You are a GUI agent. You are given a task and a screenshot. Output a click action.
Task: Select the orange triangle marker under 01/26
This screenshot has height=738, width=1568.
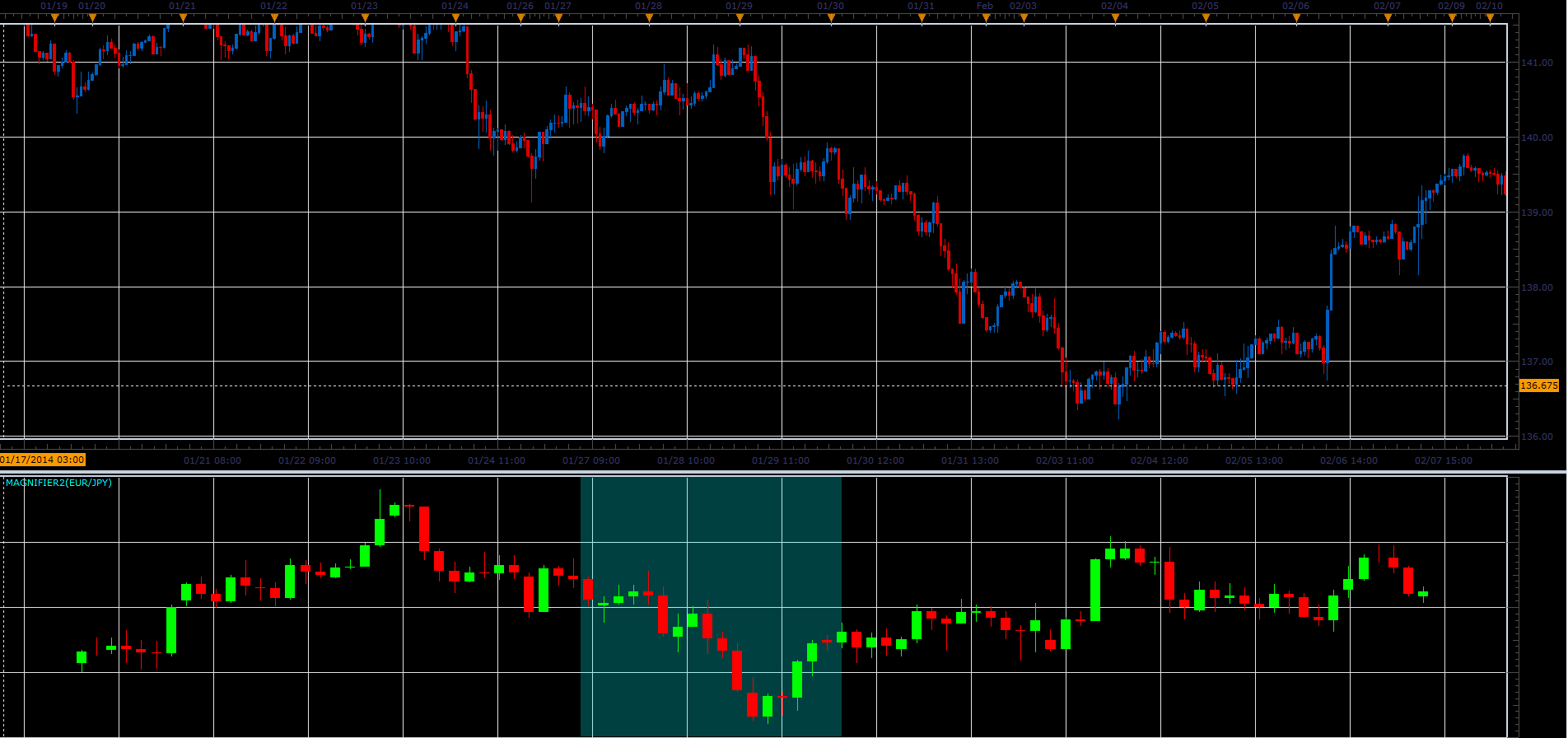[520, 18]
